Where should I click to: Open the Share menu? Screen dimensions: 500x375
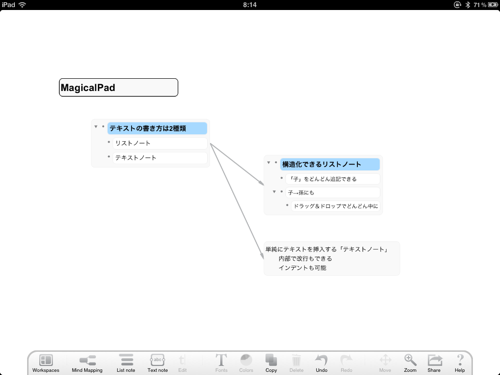pos(434,363)
